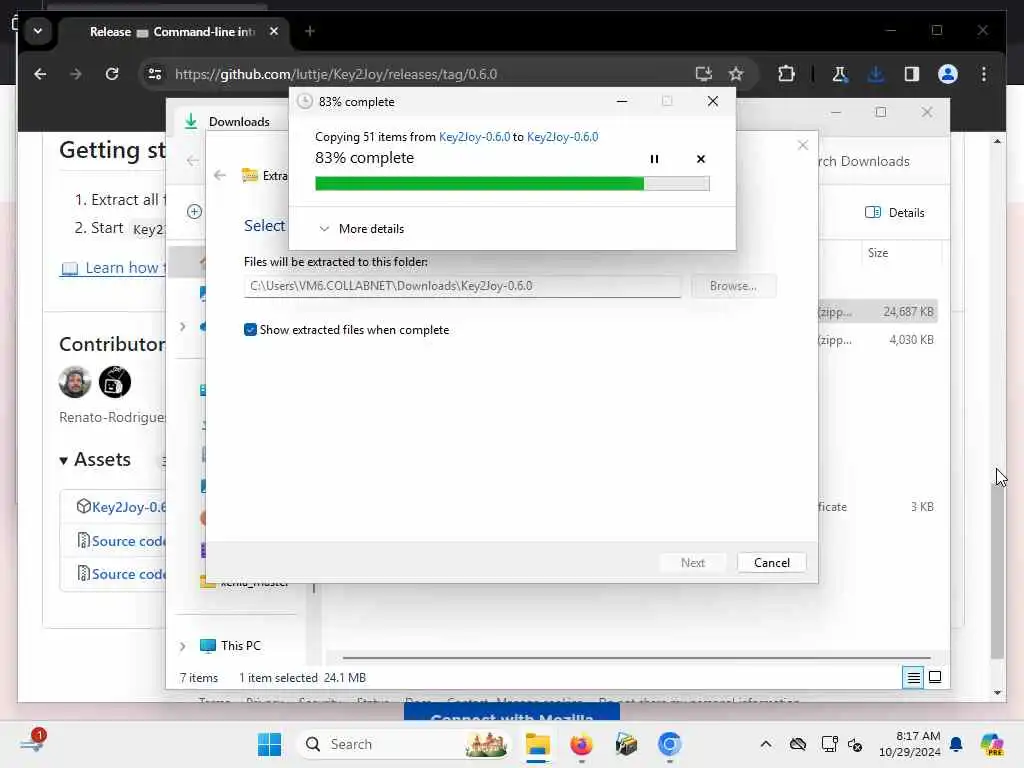Viewport: 1024px width, 768px height.
Task: Open second contributor dark avatar
Action: pos(115,382)
